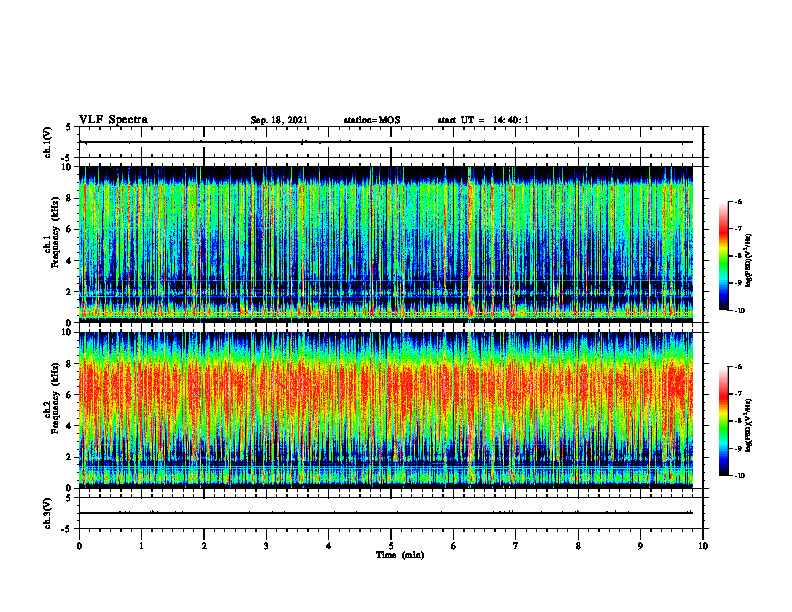Click time-axis tick label "5"
The height and width of the screenshot is (612, 792).
(x=391, y=546)
